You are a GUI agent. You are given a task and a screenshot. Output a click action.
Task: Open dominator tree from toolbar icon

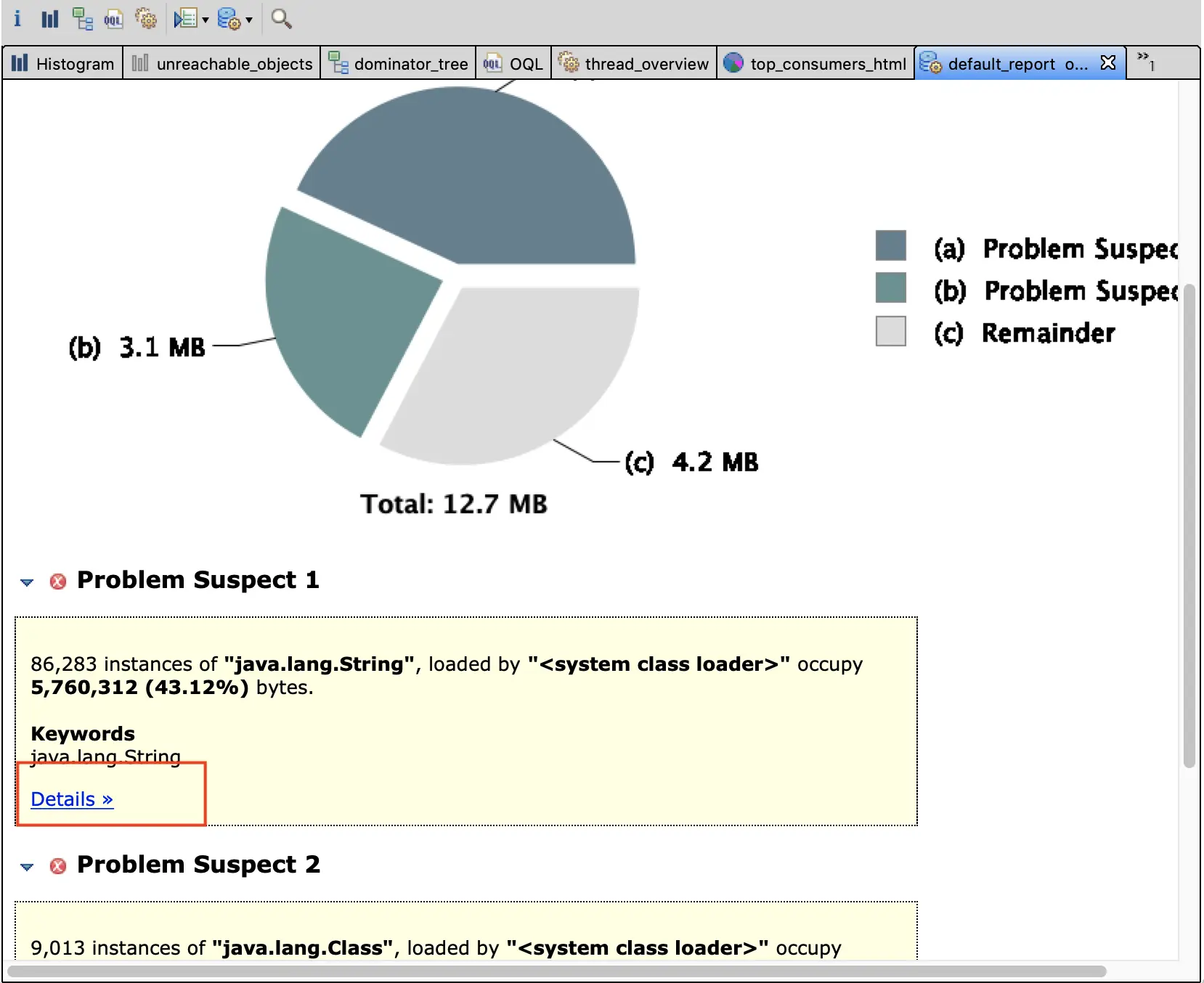82,18
